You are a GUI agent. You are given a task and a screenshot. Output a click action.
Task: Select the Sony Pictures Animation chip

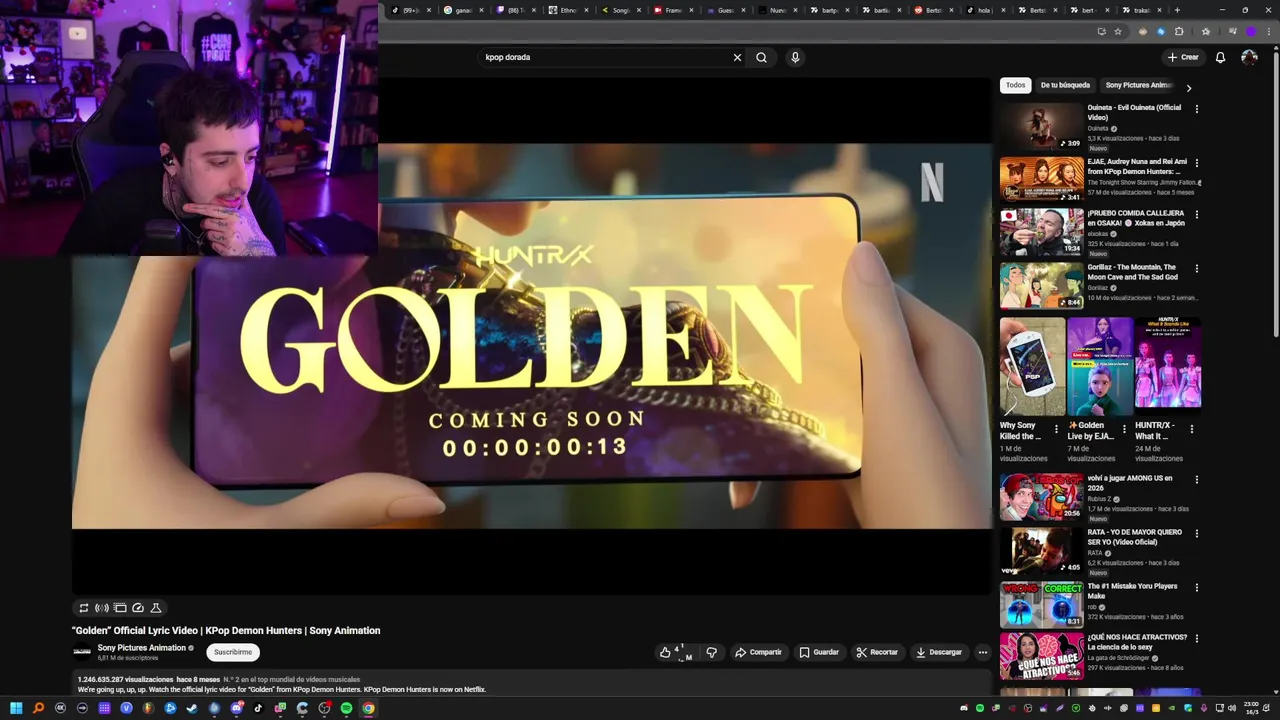pyautogui.click(x=1138, y=85)
